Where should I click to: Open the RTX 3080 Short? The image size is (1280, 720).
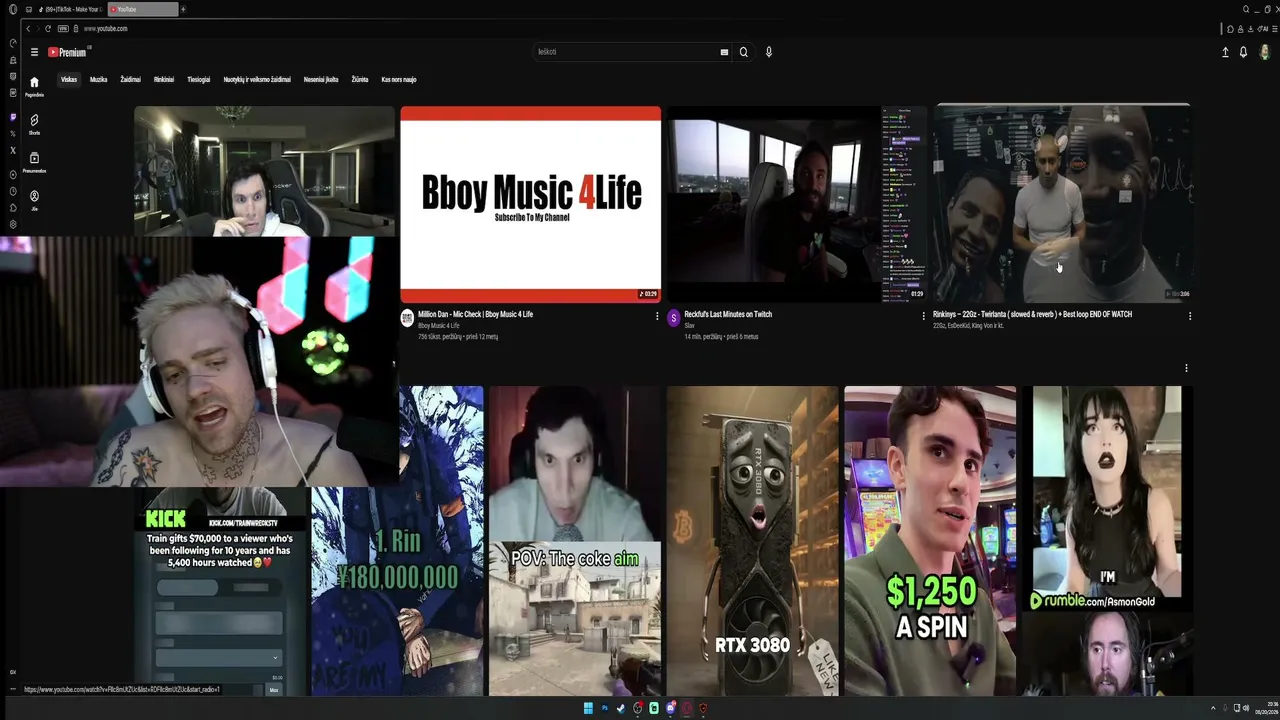[x=752, y=541]
